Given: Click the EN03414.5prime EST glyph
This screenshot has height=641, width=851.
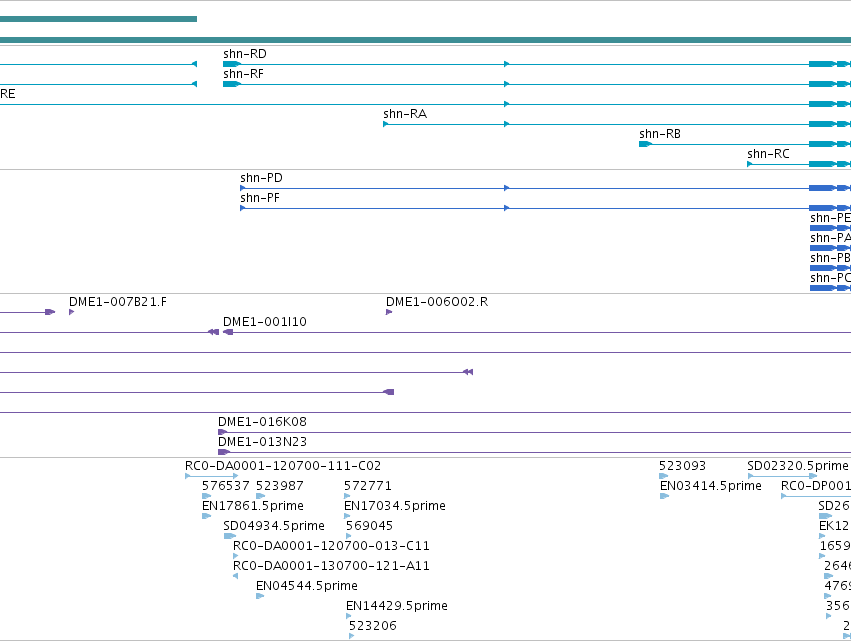Looking at the screenshot, I should point(664,496).
